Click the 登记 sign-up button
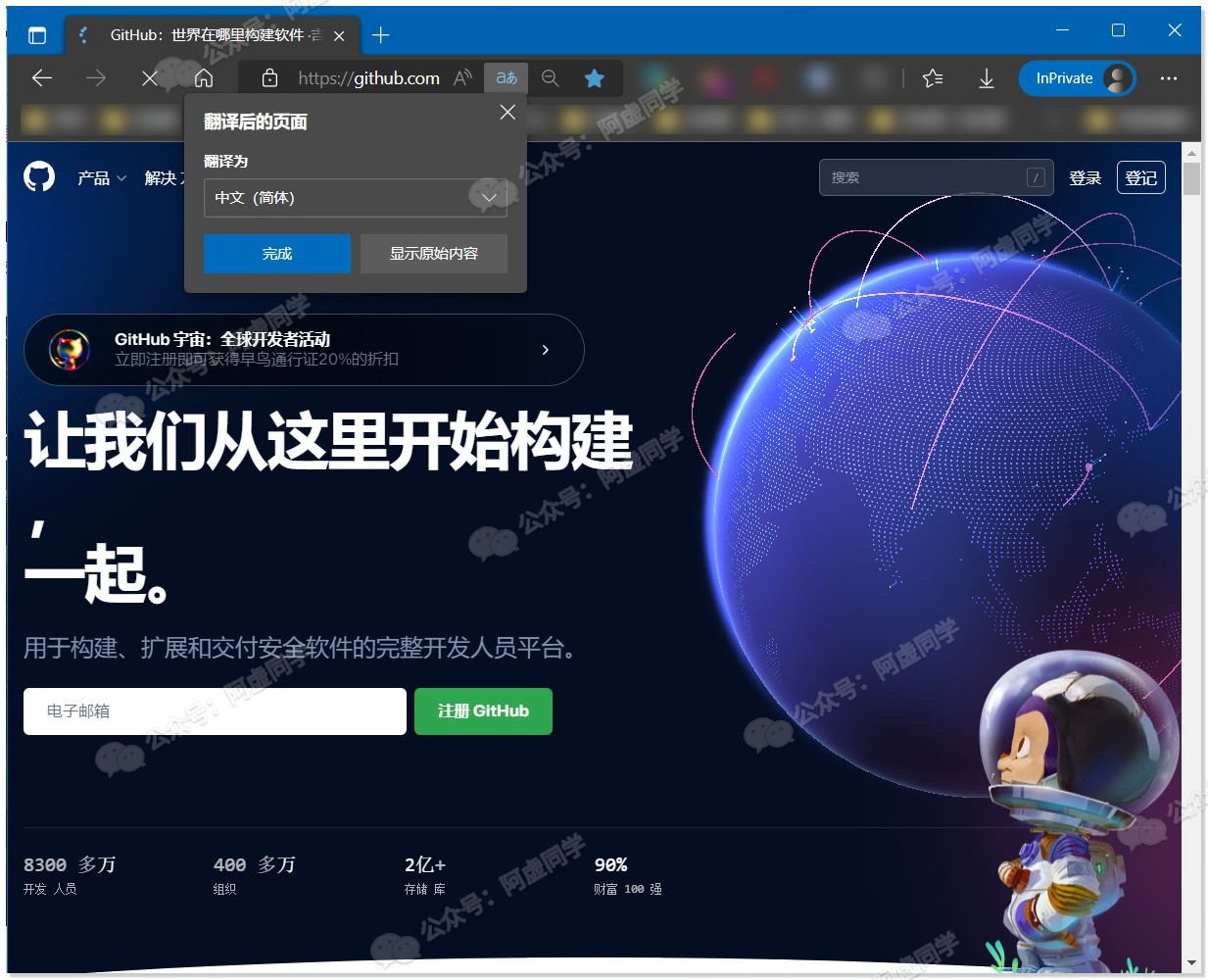Screen dimensions: 1208x980 1141,178
